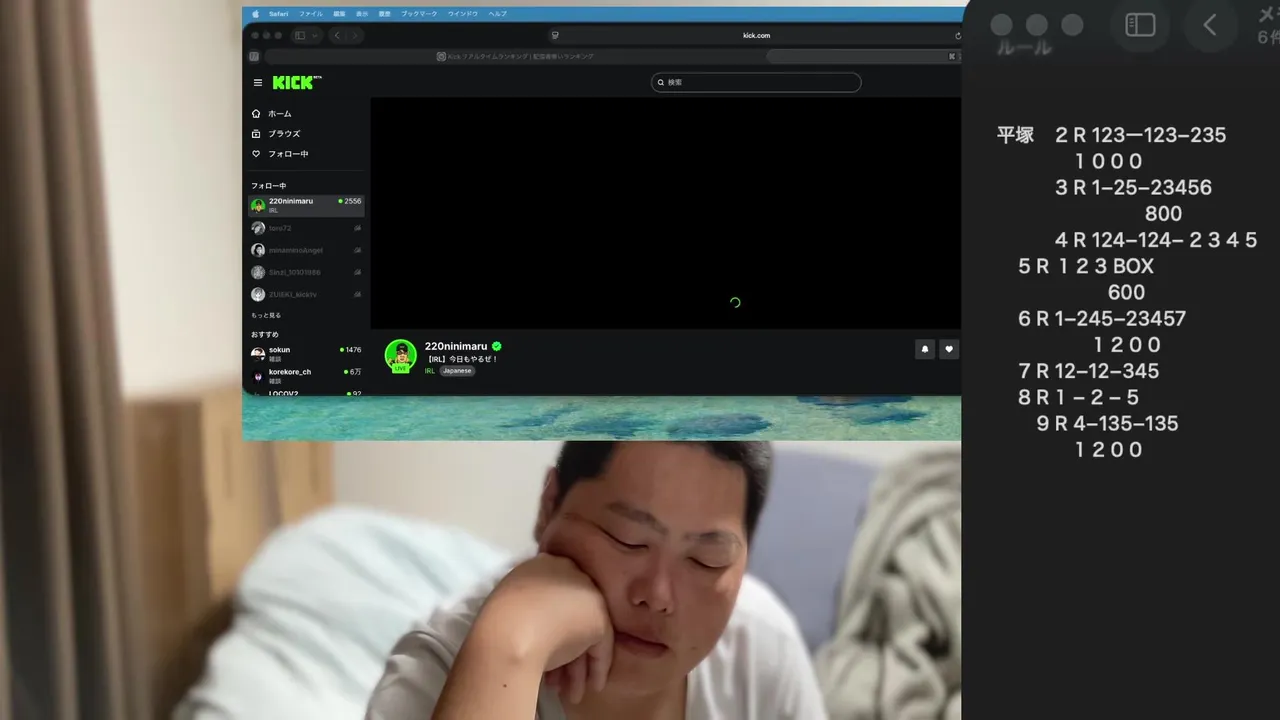This screenshot has height=720, width=1280.
Task: Select the offline minaminoAngel channel
Action: pos(306,250)
